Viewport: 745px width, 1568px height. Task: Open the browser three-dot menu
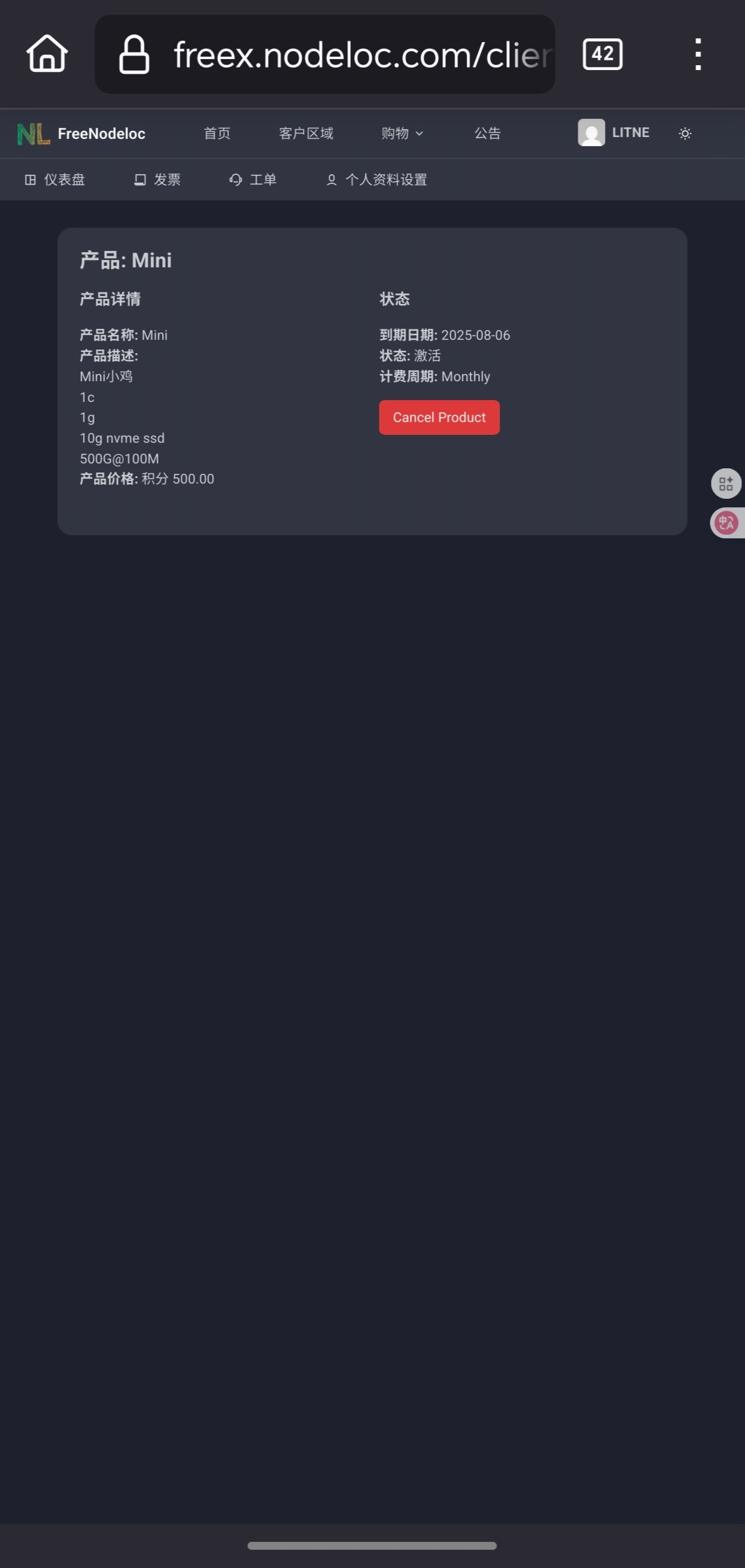coord(698,54)
